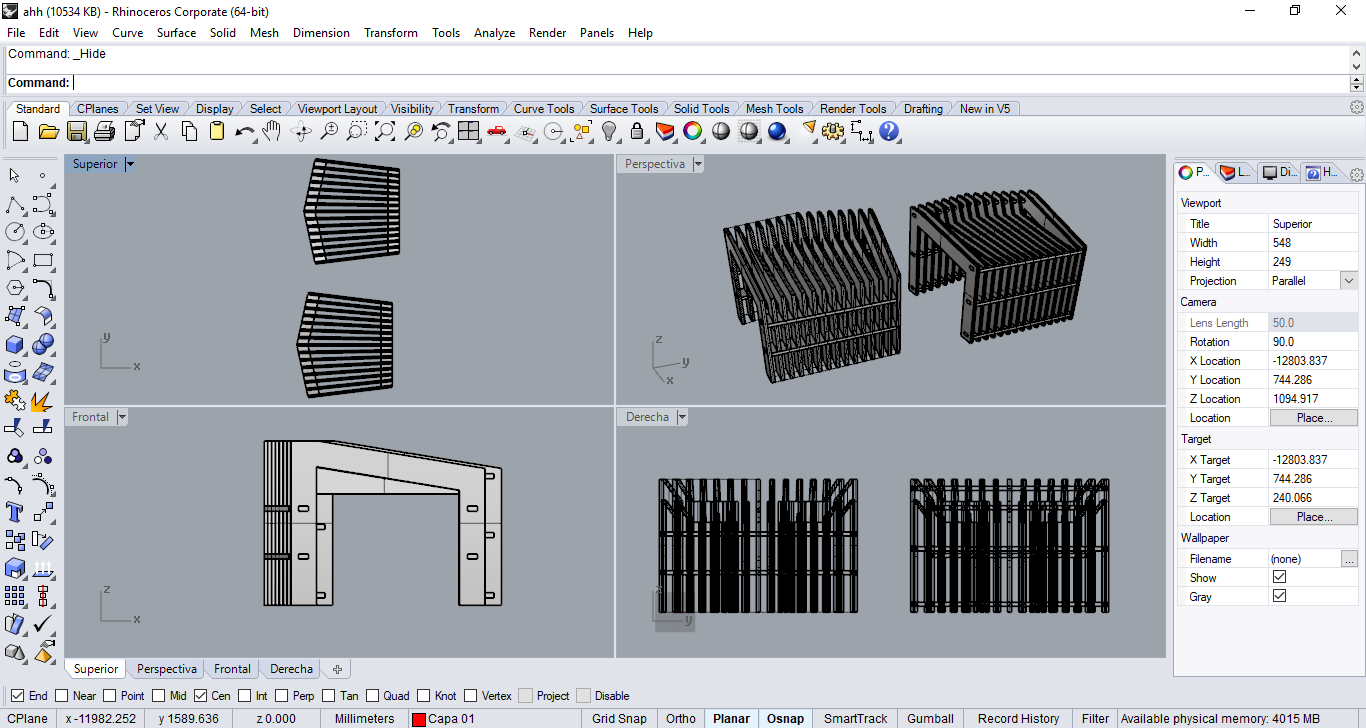Click the Lock objects padlock icon

click(x=637, y=131)
